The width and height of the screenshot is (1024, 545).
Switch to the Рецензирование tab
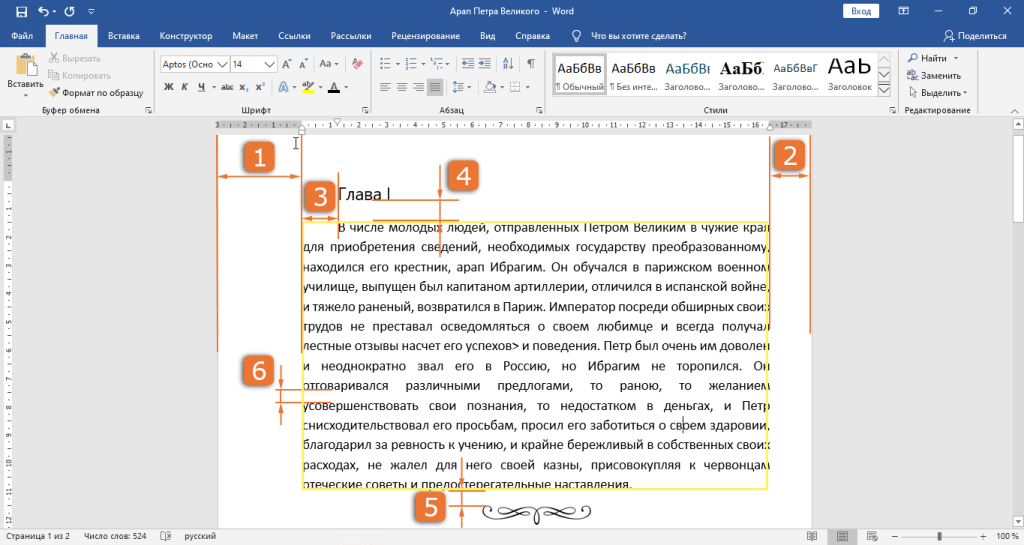(x=426, y=36)
